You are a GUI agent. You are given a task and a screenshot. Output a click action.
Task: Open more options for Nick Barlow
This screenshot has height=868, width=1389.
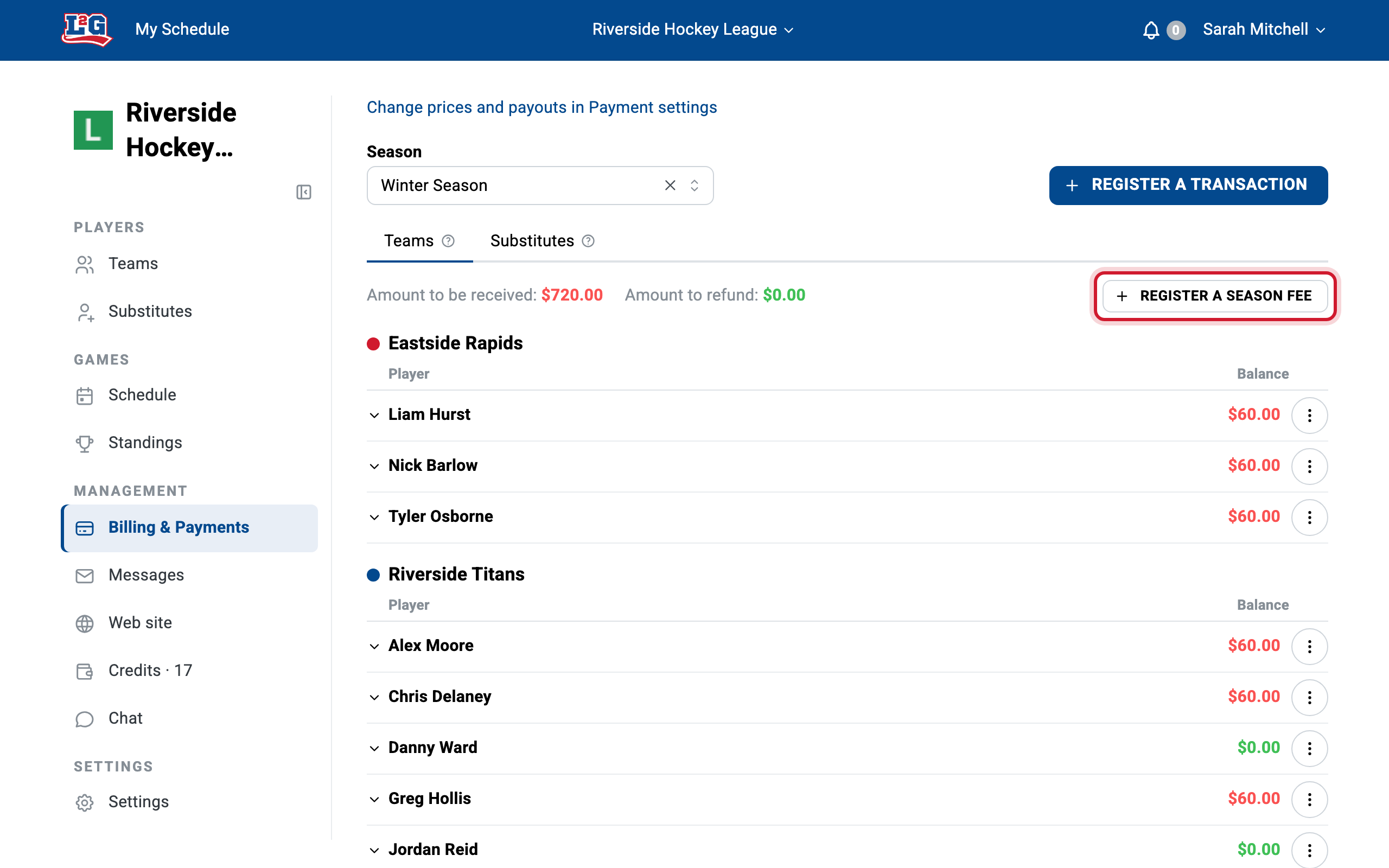tap(1309, 466)
